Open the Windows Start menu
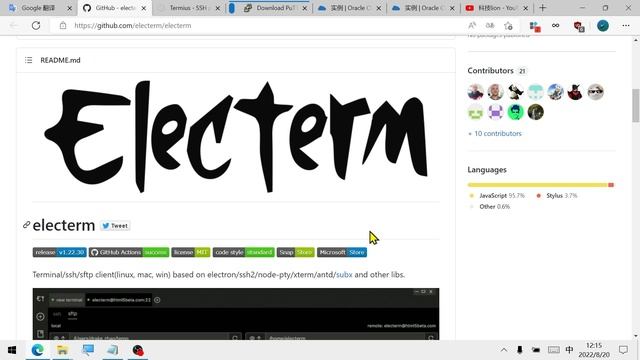 [12, 350]
